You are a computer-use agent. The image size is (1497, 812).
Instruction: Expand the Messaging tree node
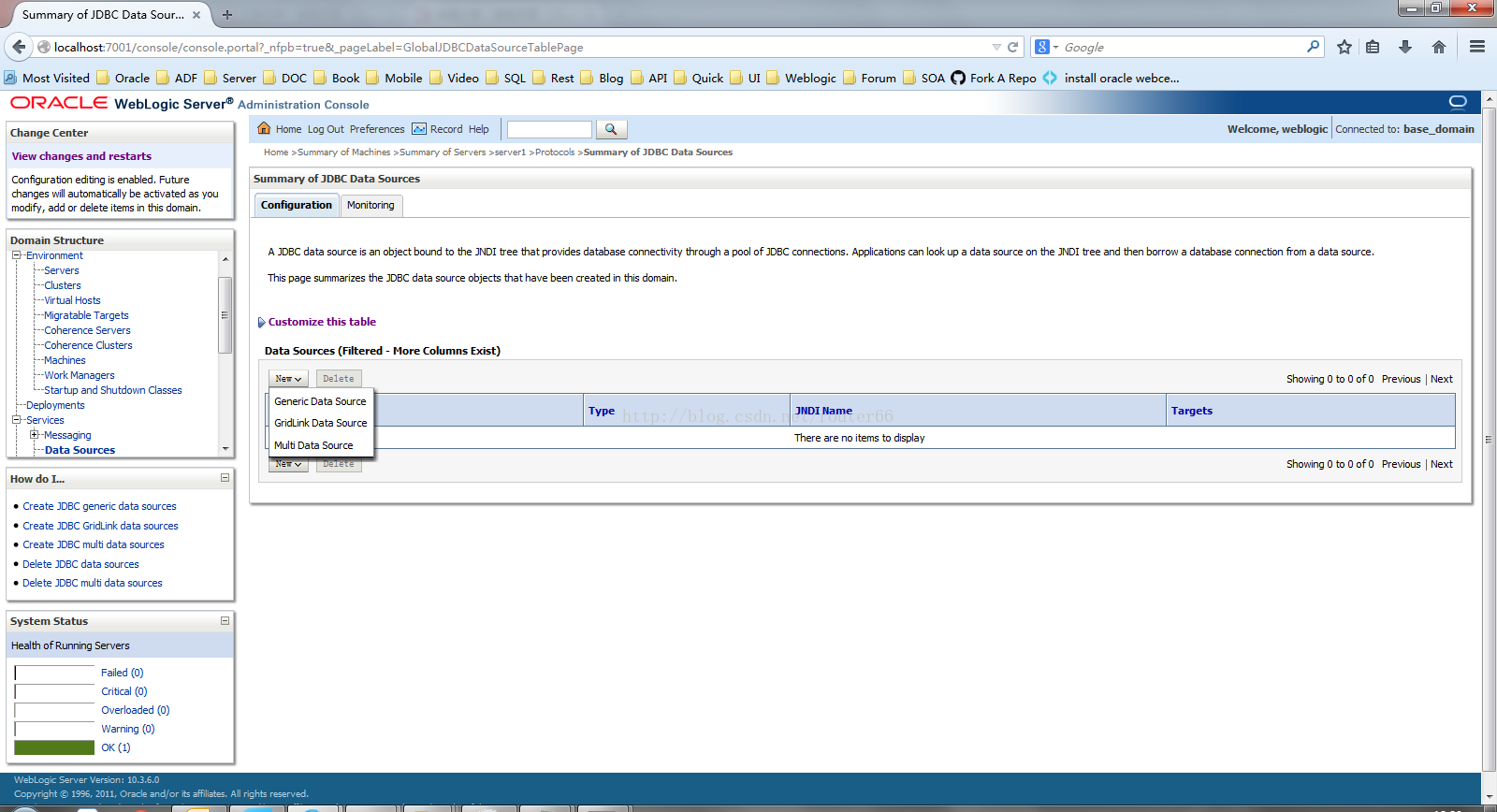34,435
